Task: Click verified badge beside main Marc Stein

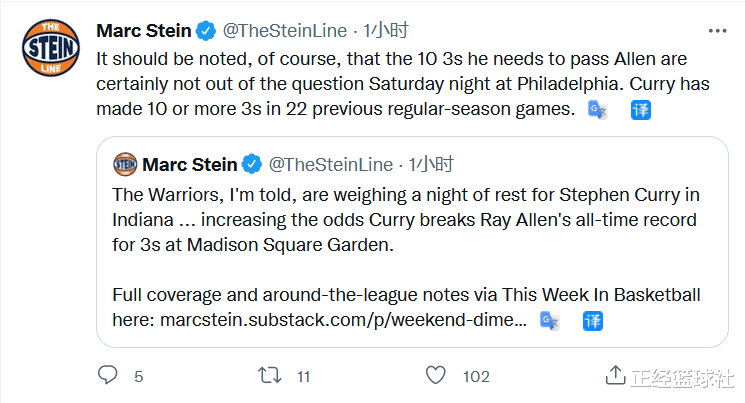Action: point(206,31)
